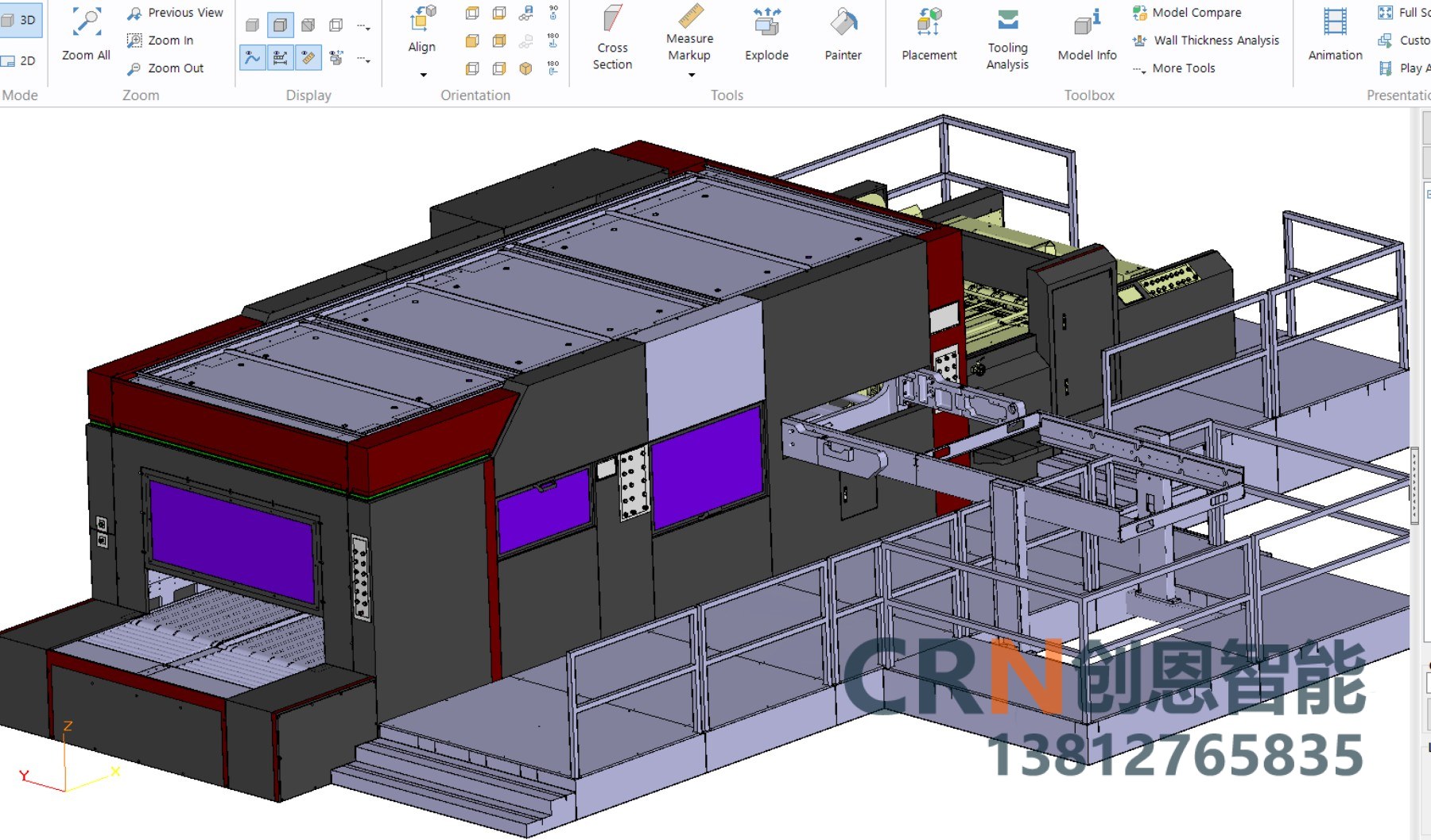Return to the Previous View
This screenshot has width=1431, height=840.
point(176,13)
